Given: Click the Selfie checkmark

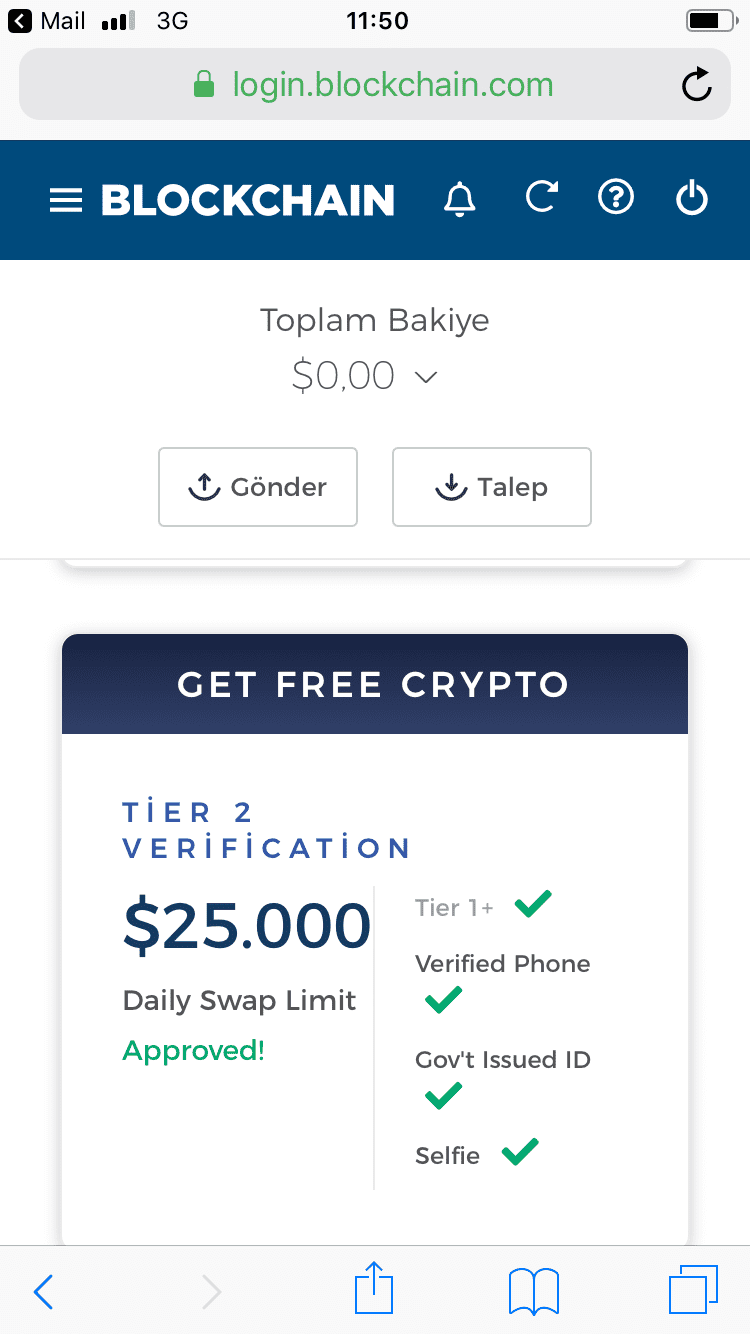Looking at the screenshot, I should 520,1153.
